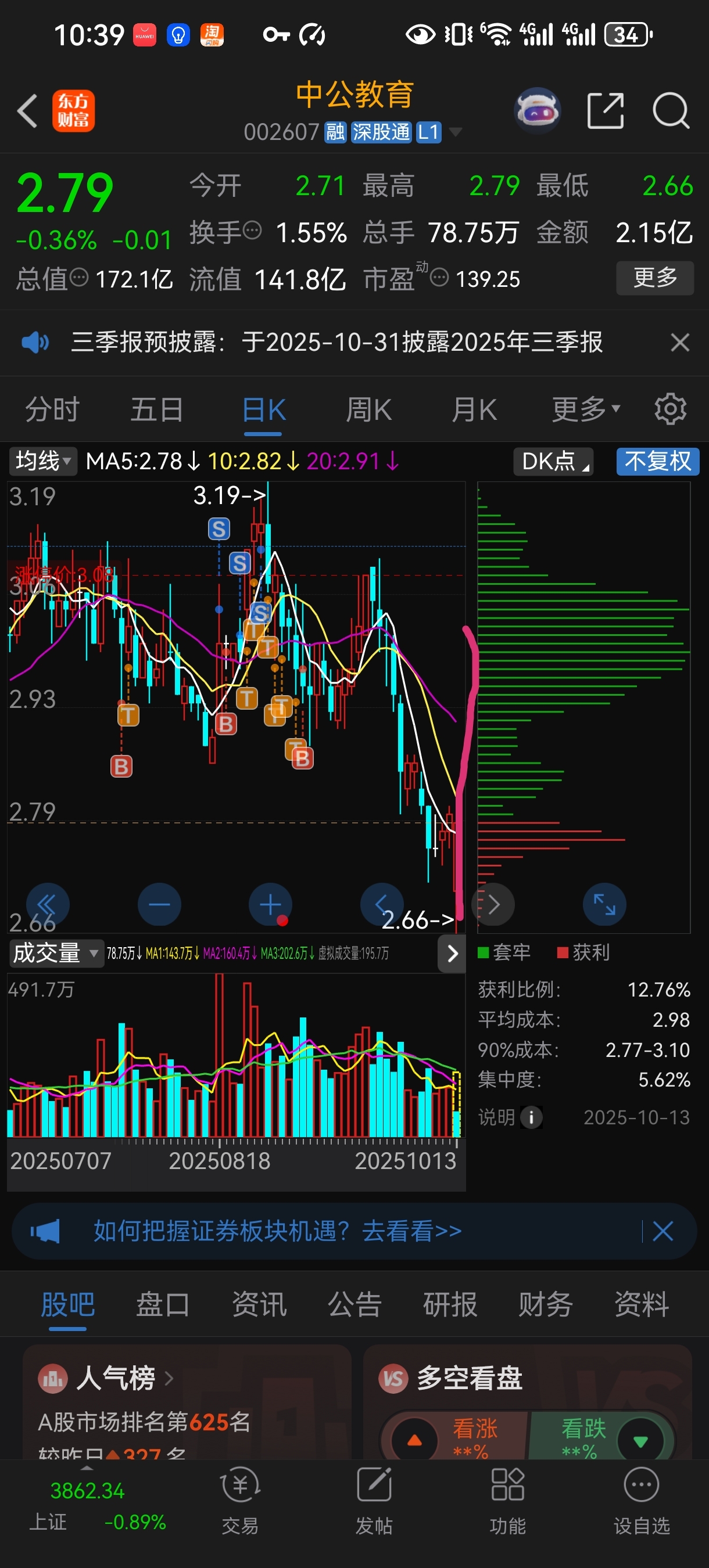Screen dimensions: 709x1568
Task: Tap total market value info icon
Action: coord(78,278)
